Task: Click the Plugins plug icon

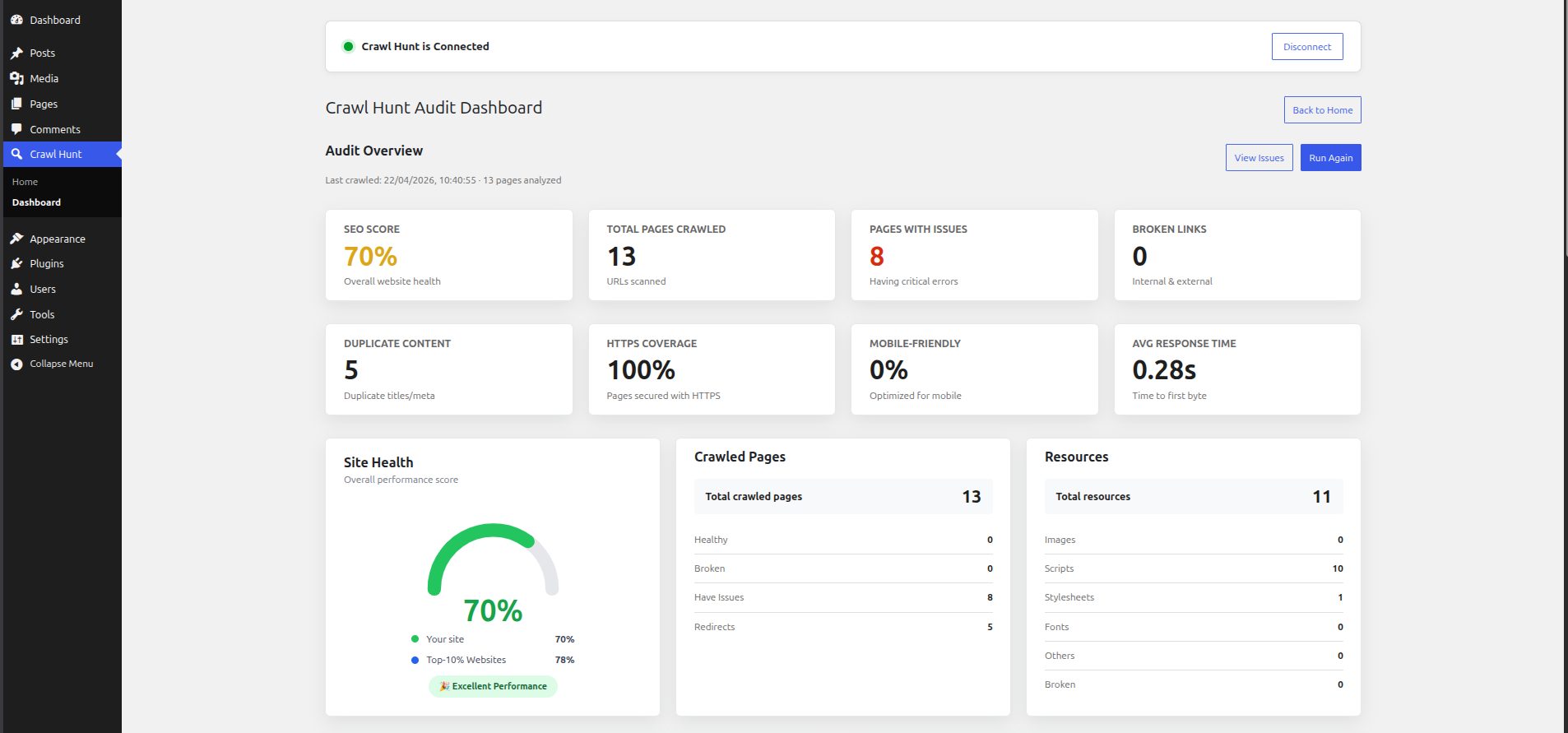Action: click(x=16, y=263)
